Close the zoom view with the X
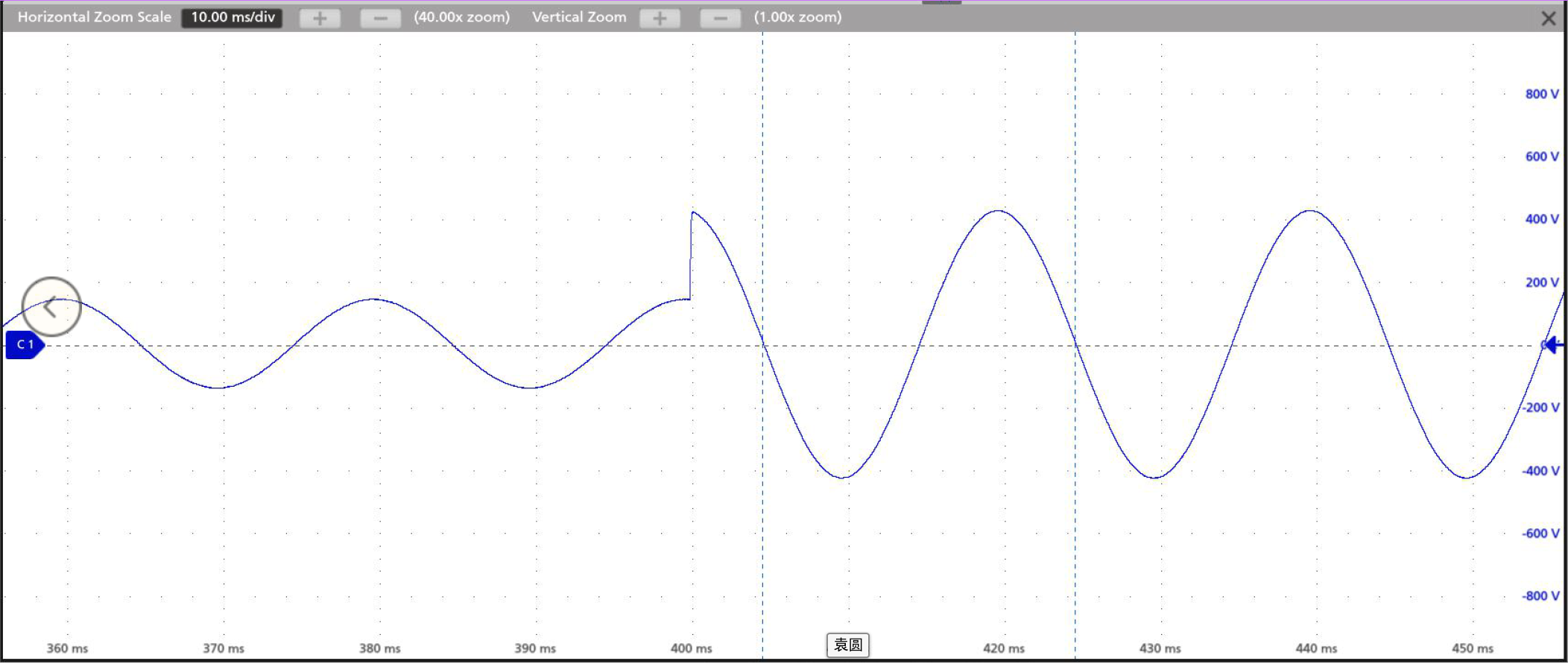Image resolution: width=1568 pixels, height=664 pixels. coord(1548,19)
